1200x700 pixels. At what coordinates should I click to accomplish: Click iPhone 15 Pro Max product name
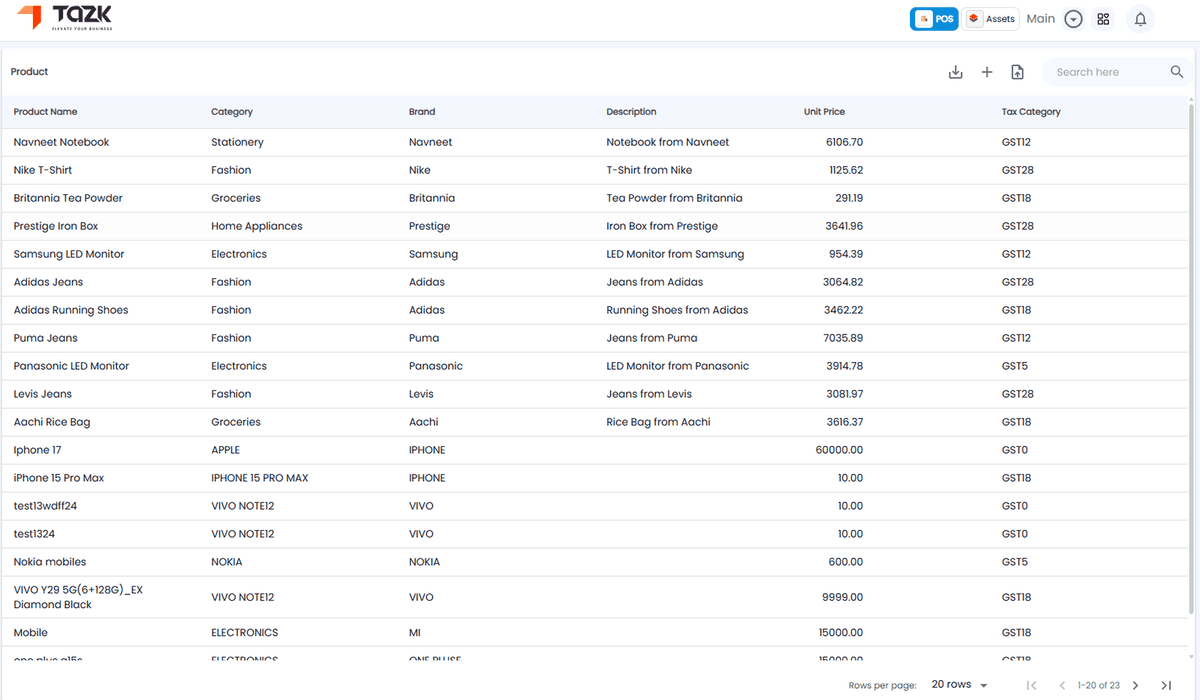click(59, 478)
